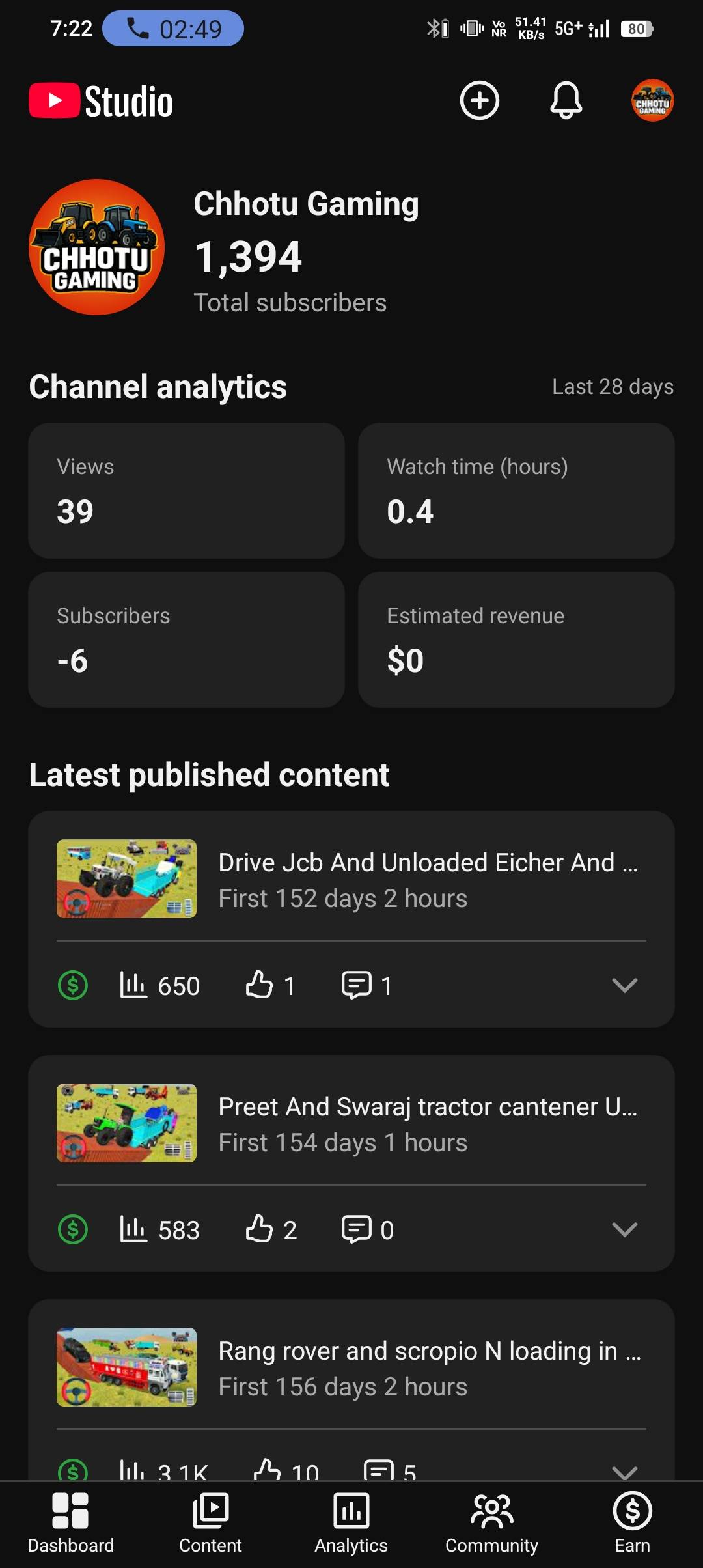Expand the Preet And Swaraj video chevron
Viewport: 703px width, 1568px height.
[624, 1229]
